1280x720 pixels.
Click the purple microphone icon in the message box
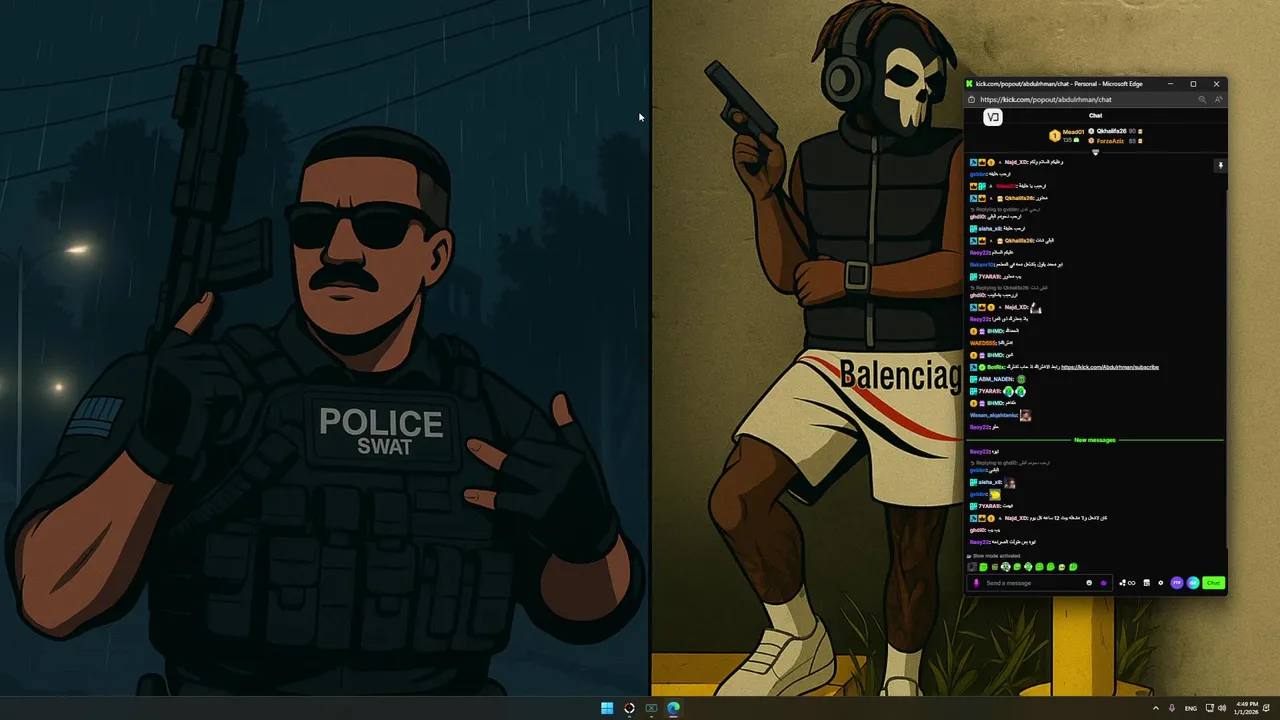tap(976, 583)
